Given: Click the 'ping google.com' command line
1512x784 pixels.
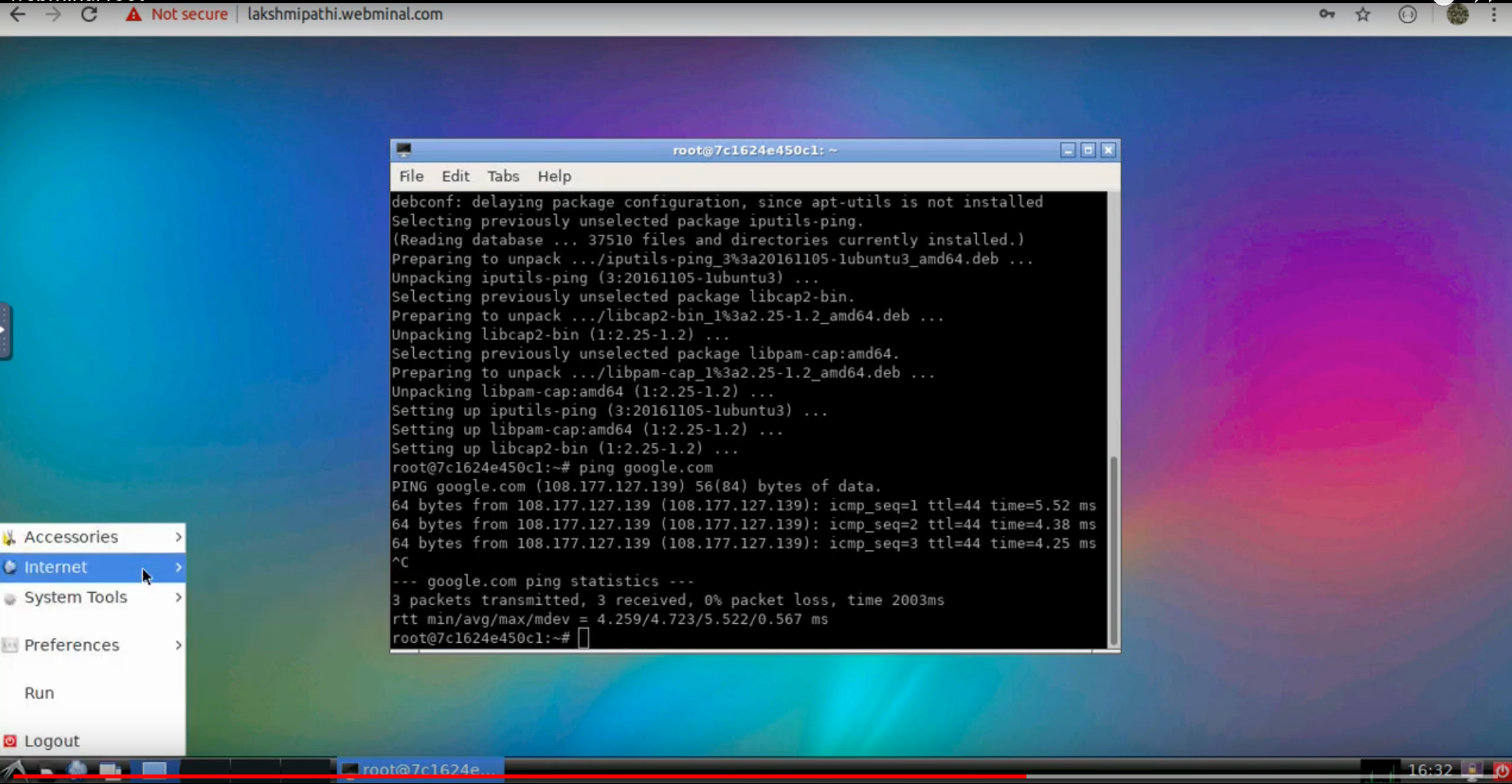Looking at the screenshot, I should (x=552, y=468).
